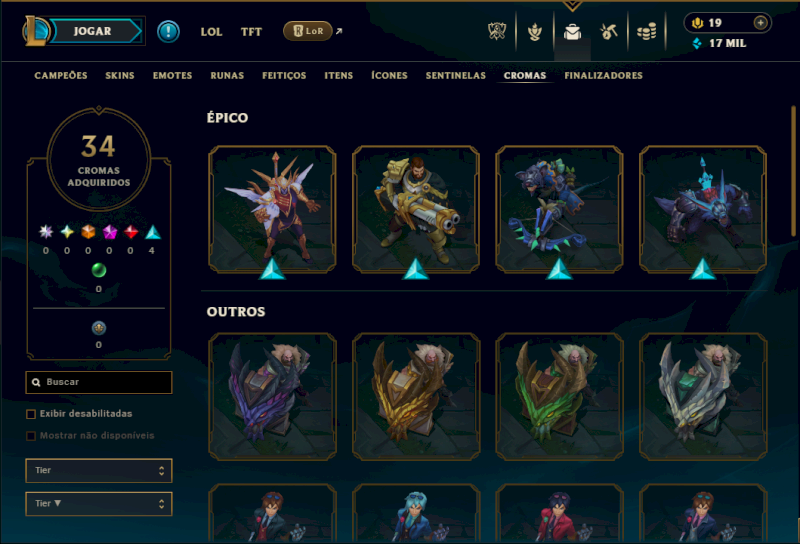
Task: Click the League of Legends logo icon
Action: point(36,31)
